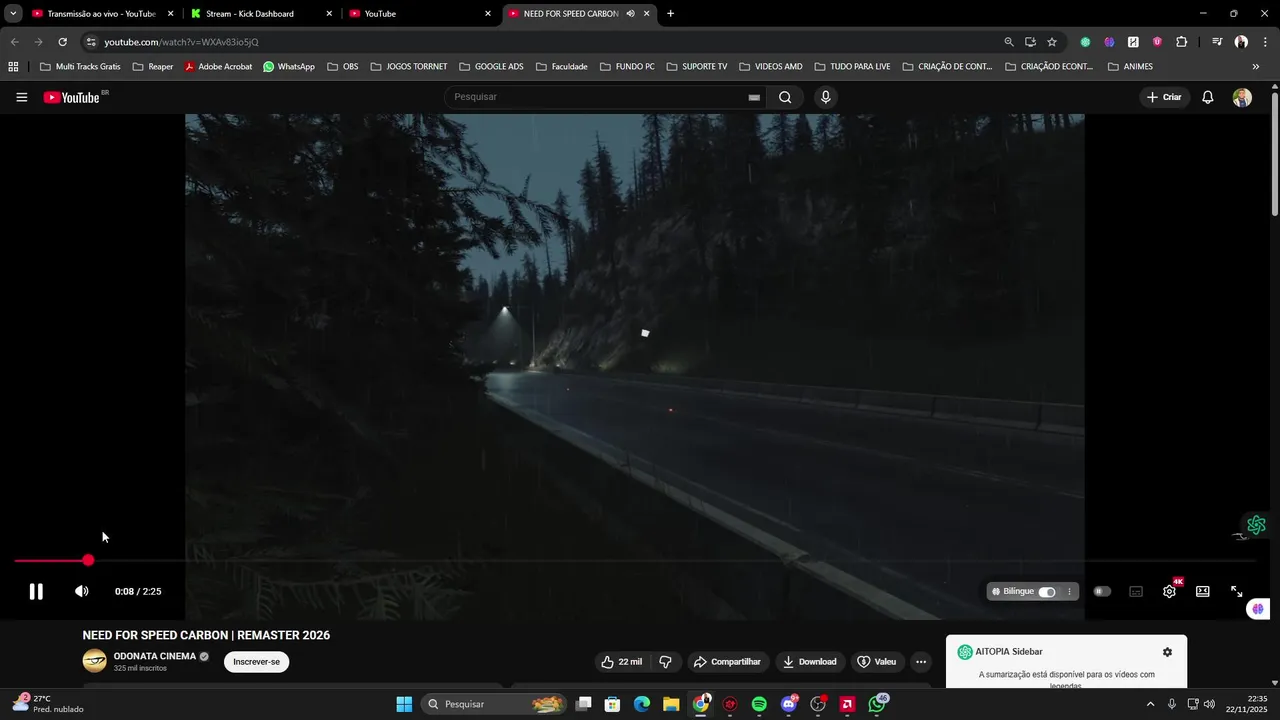Open the Chrome media control music icon
1280x720 pixels.
point(1217,42)
